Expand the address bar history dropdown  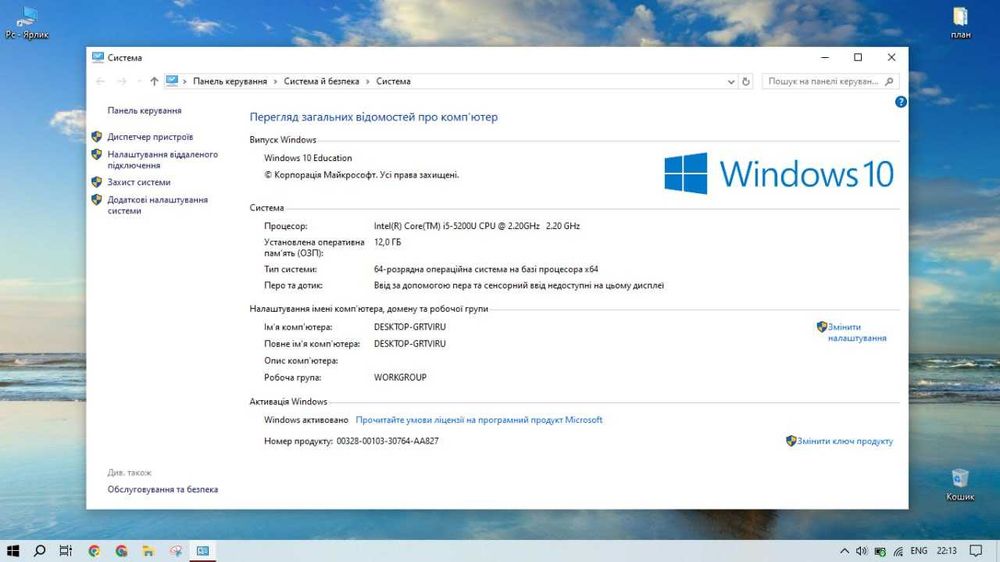pos(731,82)
